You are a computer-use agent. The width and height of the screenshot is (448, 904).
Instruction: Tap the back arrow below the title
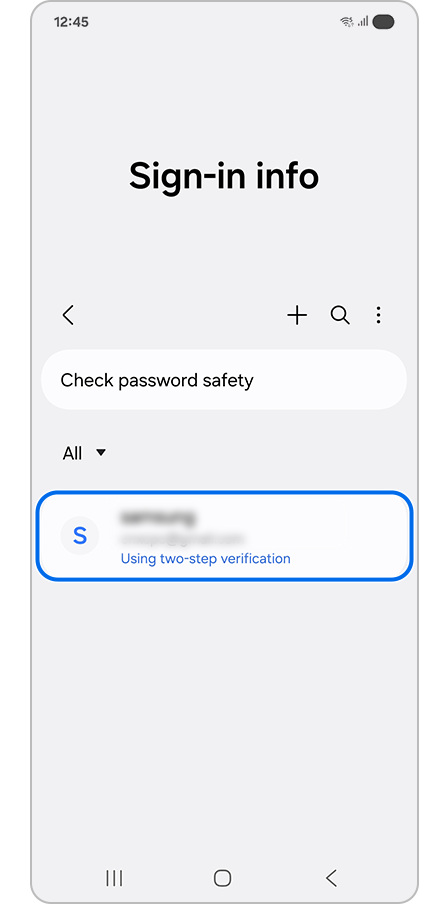pyautogui.click(x=68, y=315)
